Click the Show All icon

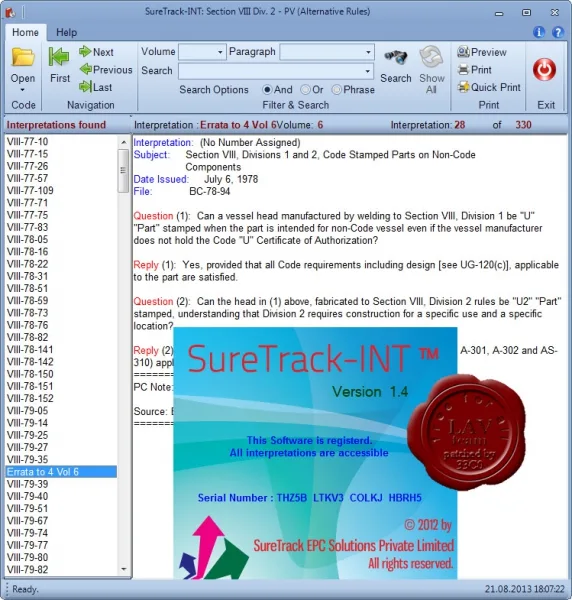click(431, 57)
